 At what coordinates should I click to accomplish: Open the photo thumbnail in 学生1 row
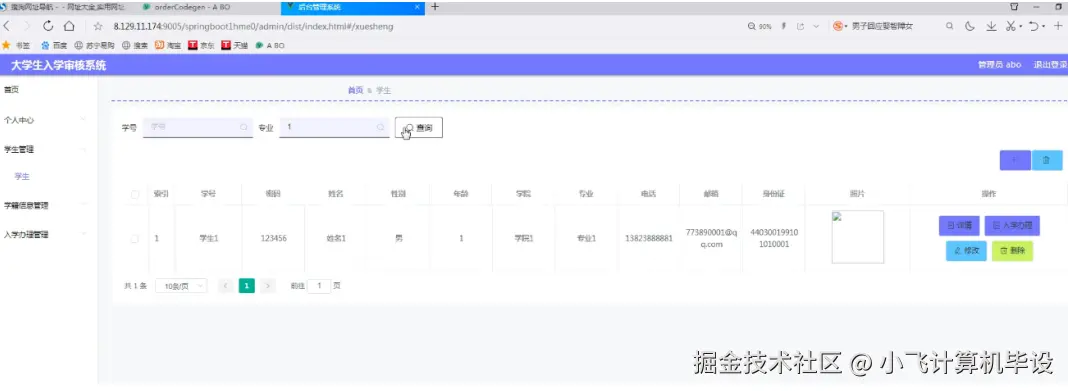(x=858, y=237)
